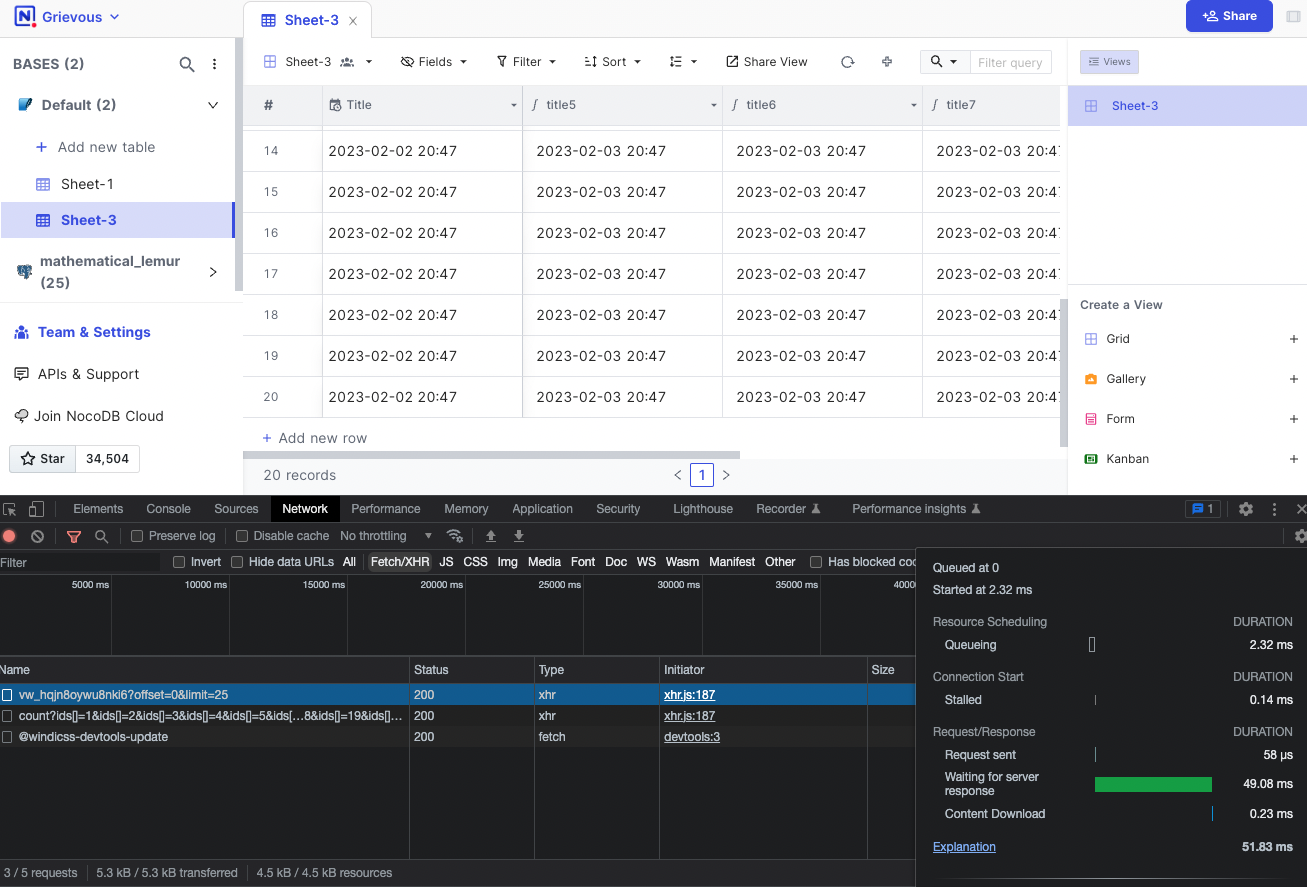Click the Star GitHub button

point(42,459)
